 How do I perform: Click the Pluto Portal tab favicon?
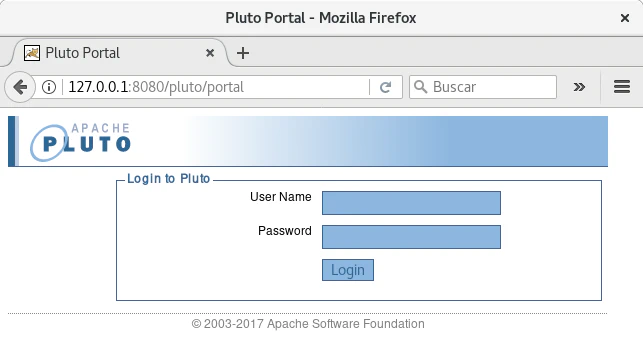tap(32, 53)
